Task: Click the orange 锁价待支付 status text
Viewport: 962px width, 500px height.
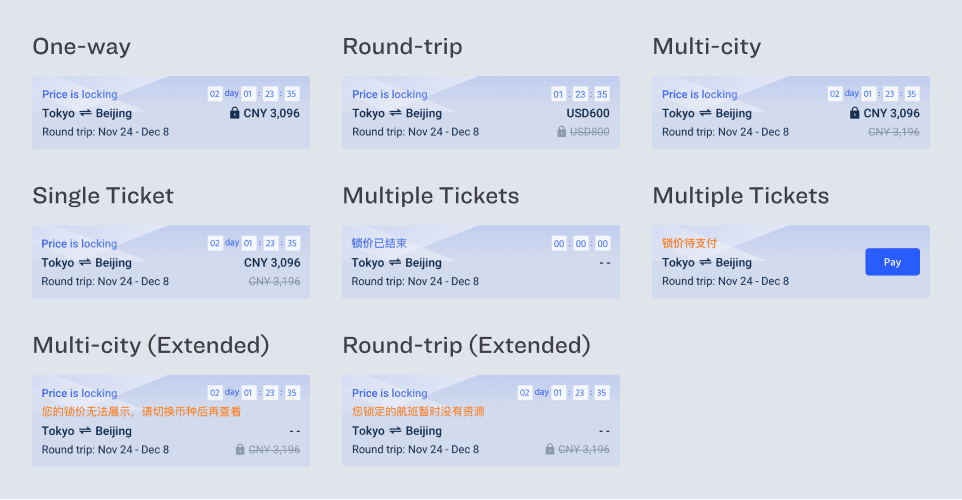Action: (x=689, y=243)
